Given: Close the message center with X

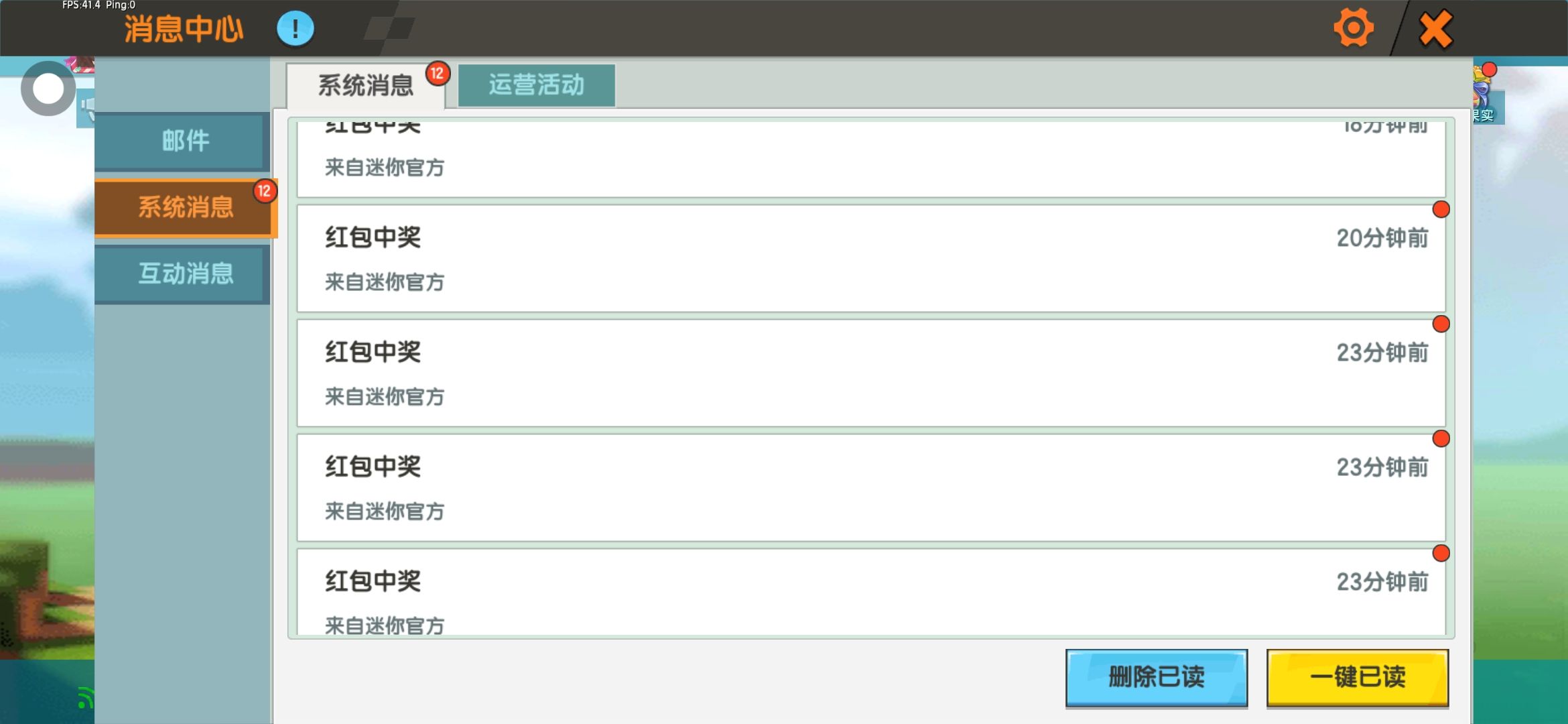Looking at the screenshot, I should coord(1435,29).
